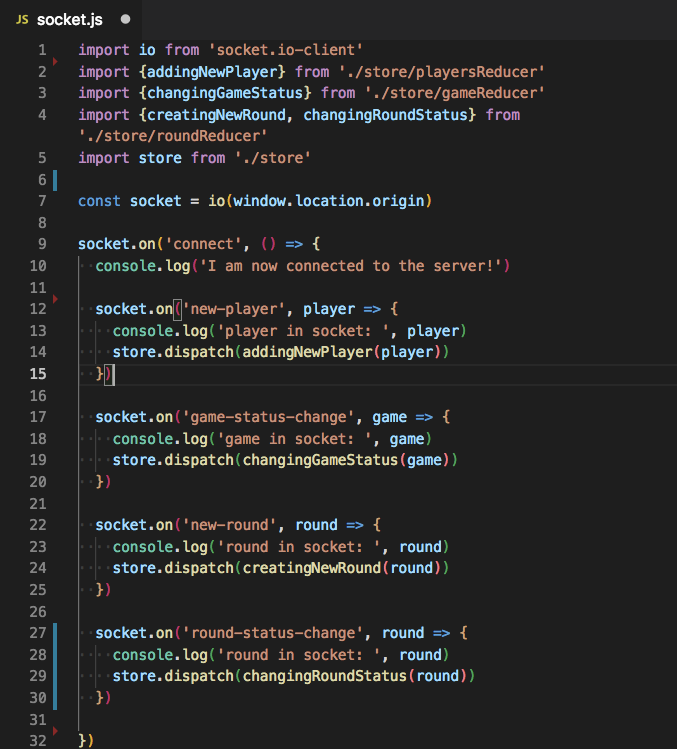Click the modified-line marker beside line 6
Viewport: 677px width, 749px height.
coord(55,180)
